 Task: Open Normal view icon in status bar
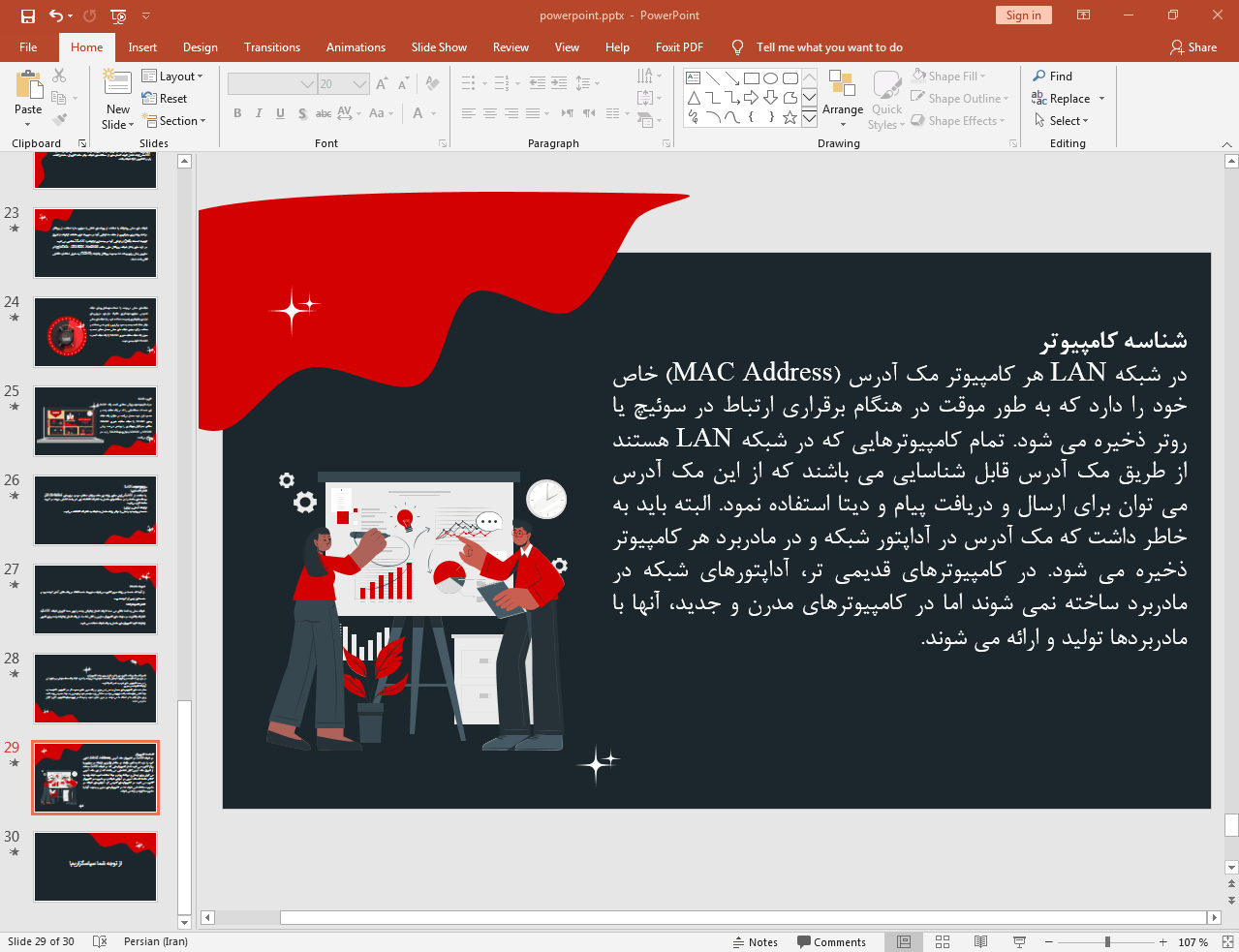pyautogui.click(x=904, y=941)
